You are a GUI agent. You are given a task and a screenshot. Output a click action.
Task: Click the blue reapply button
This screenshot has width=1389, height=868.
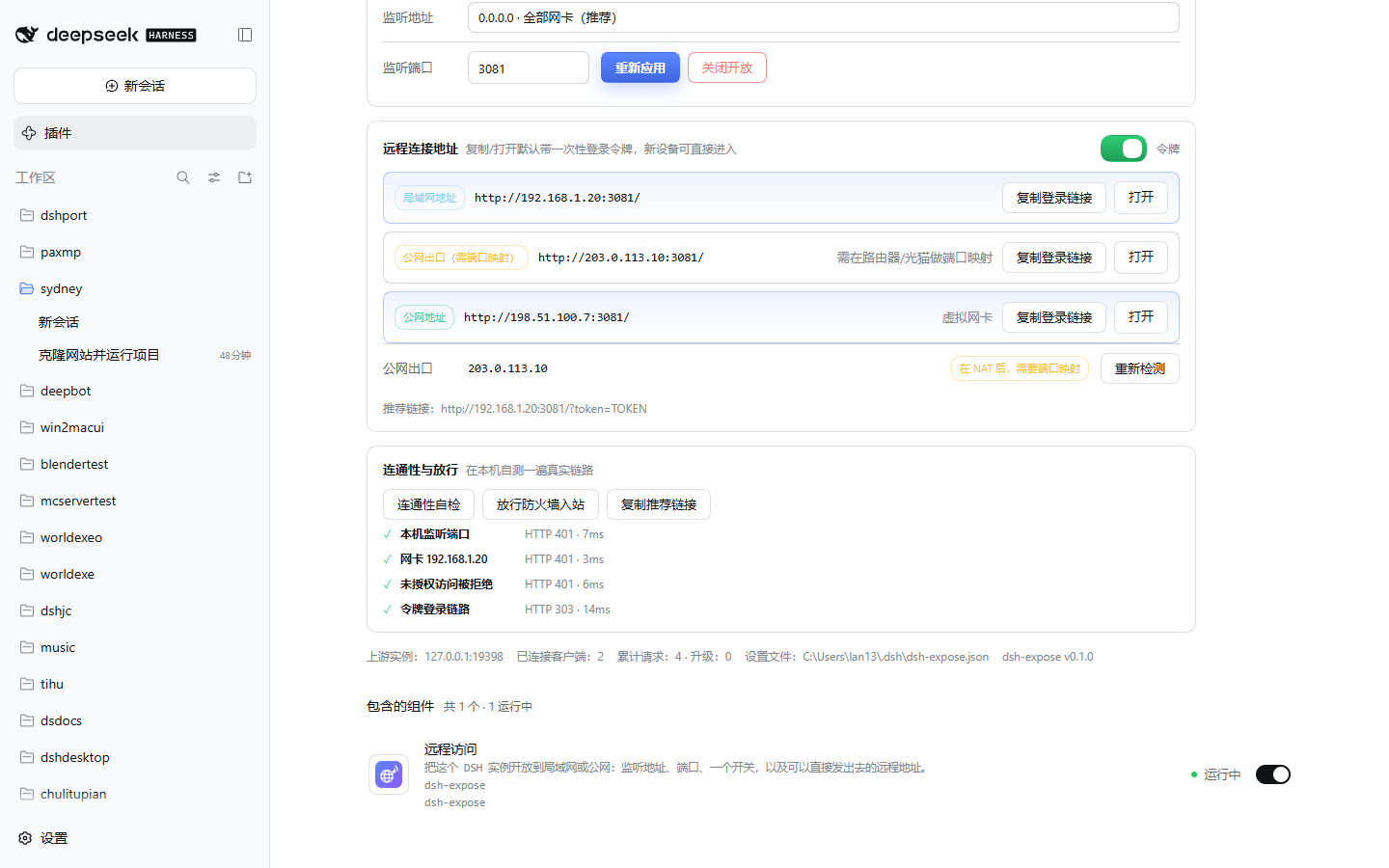point(640,68)
